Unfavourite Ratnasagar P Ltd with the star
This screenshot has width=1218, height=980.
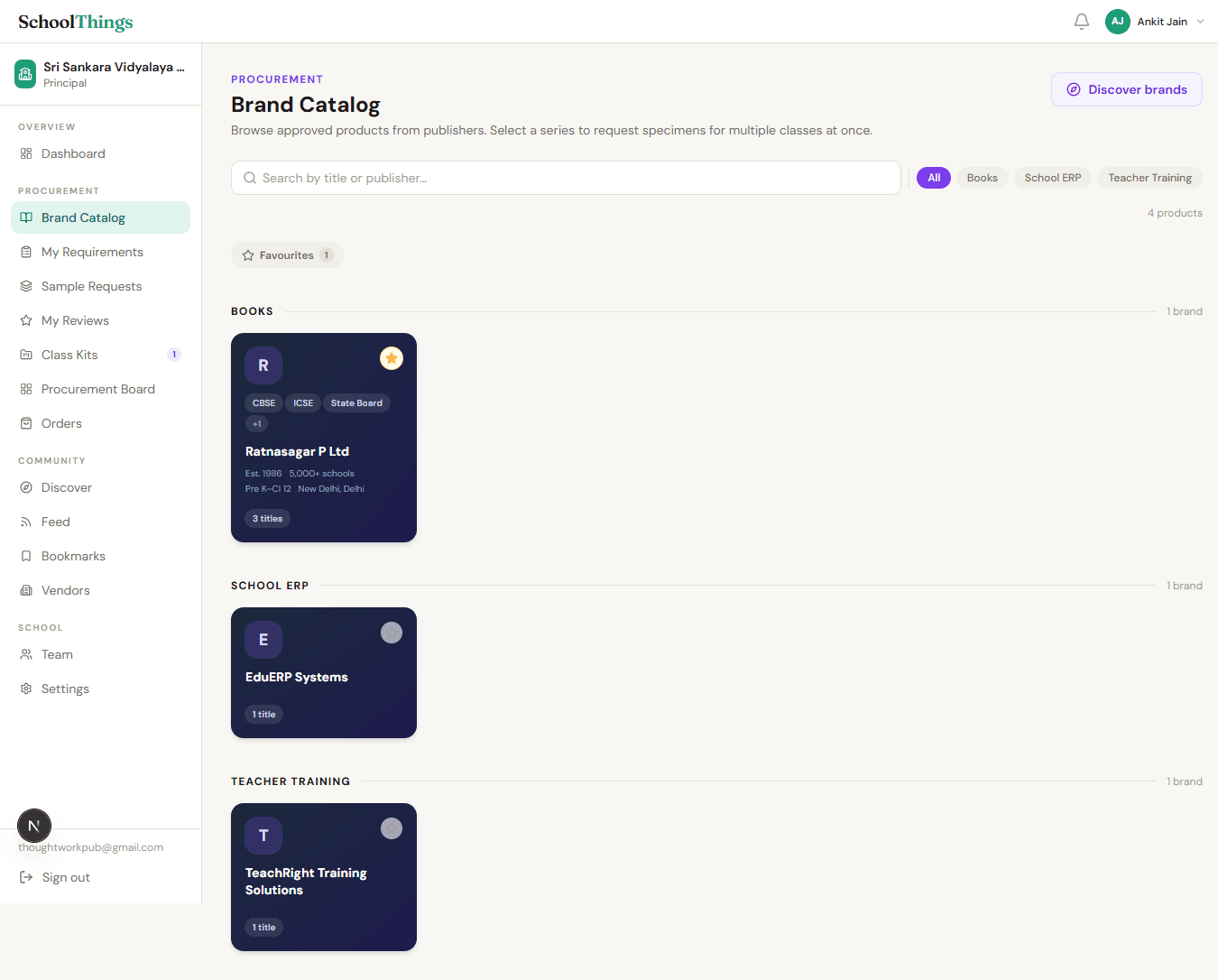[x=392, y=358]
